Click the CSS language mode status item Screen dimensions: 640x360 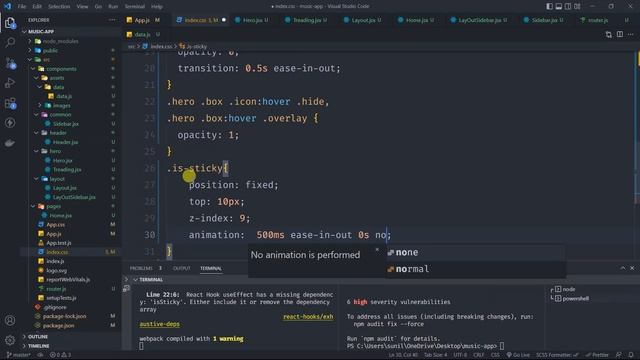click(x=495, y=355)
